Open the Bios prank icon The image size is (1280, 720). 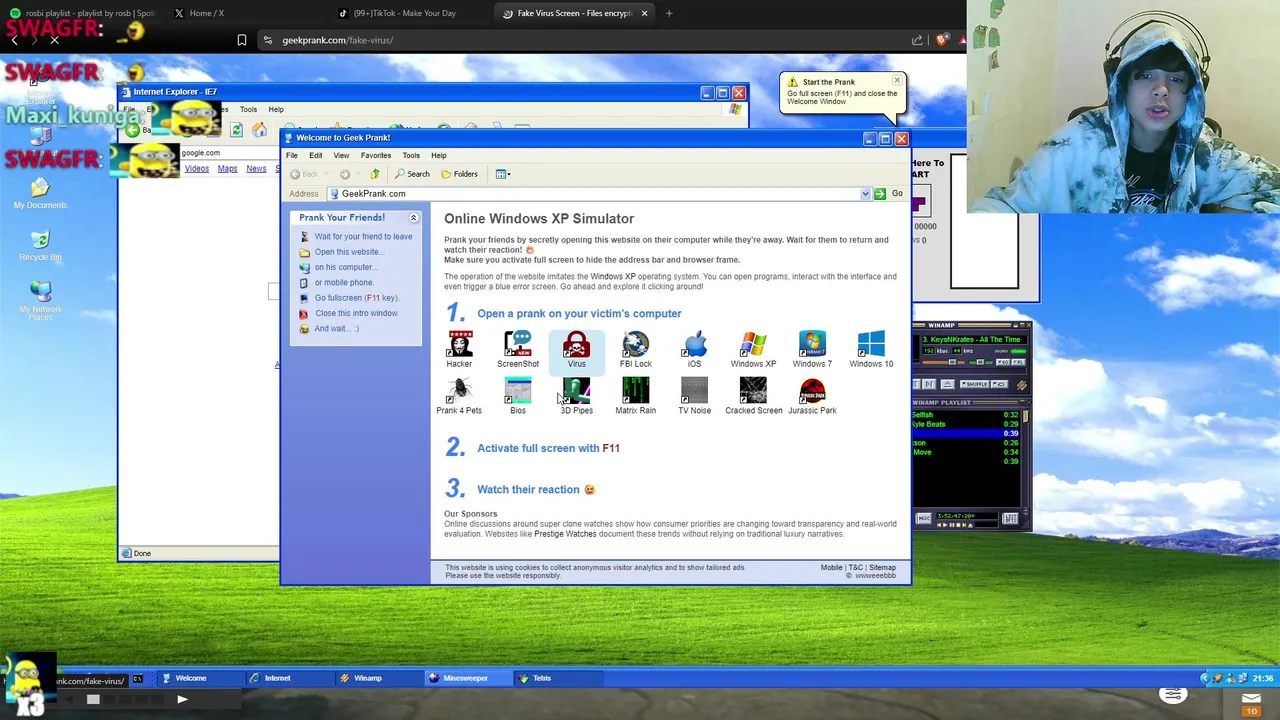[518, 396]
